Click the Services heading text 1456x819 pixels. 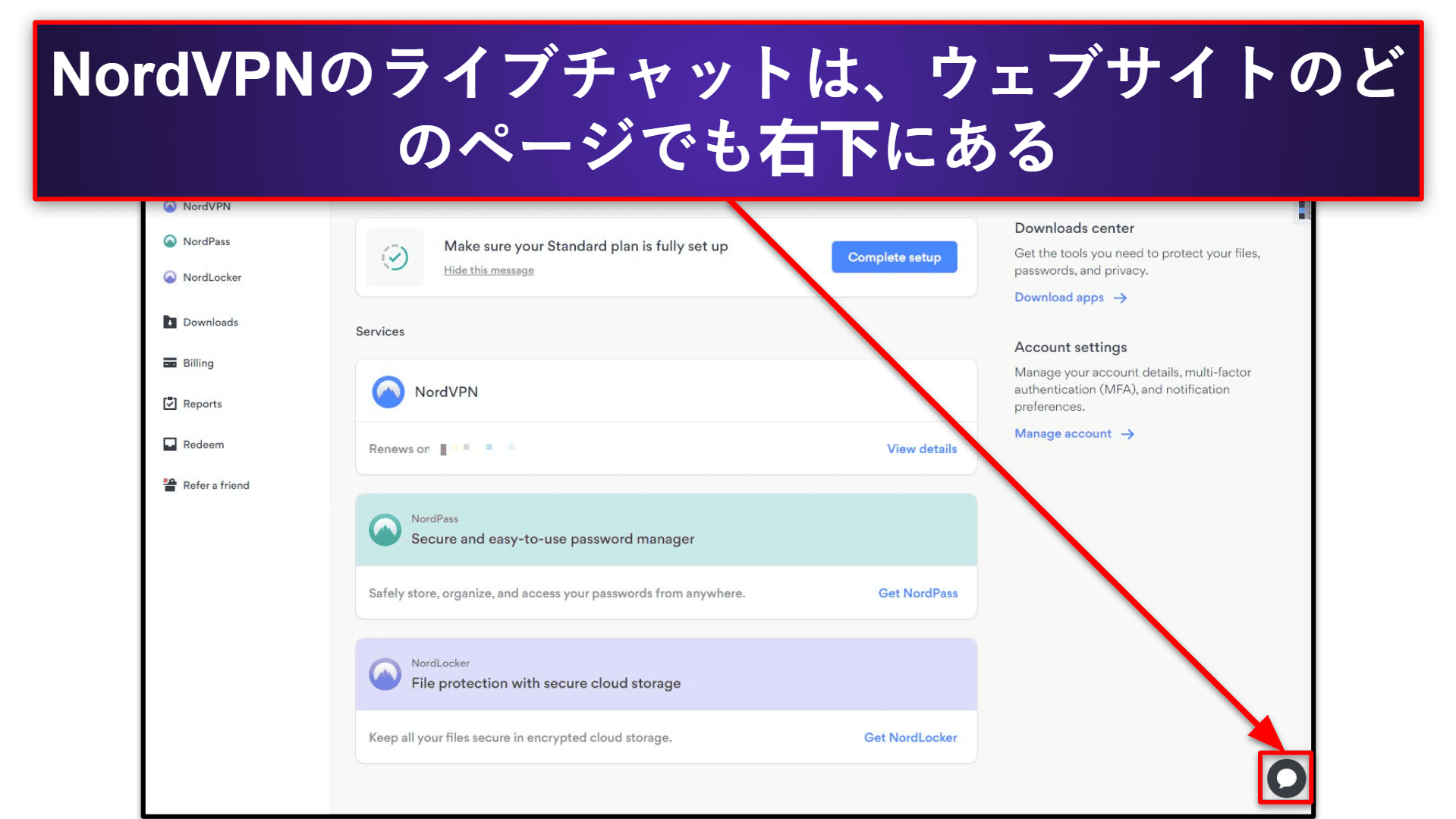click(379, 332)
